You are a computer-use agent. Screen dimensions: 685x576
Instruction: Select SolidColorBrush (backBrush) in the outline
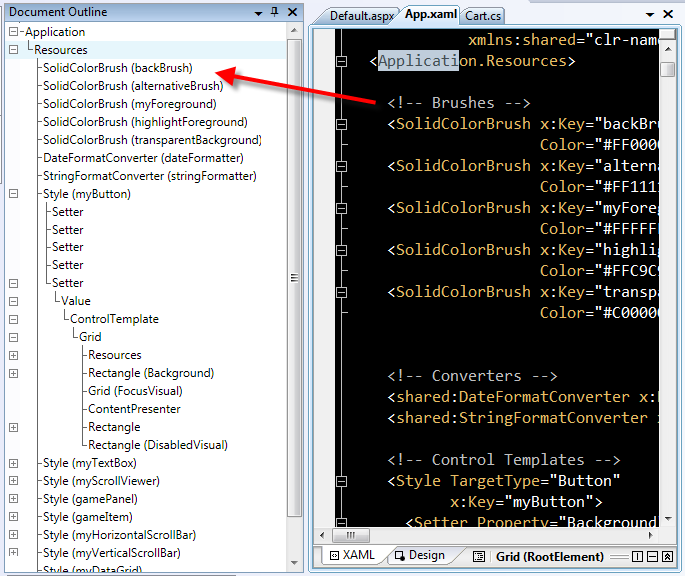(117, 68)
